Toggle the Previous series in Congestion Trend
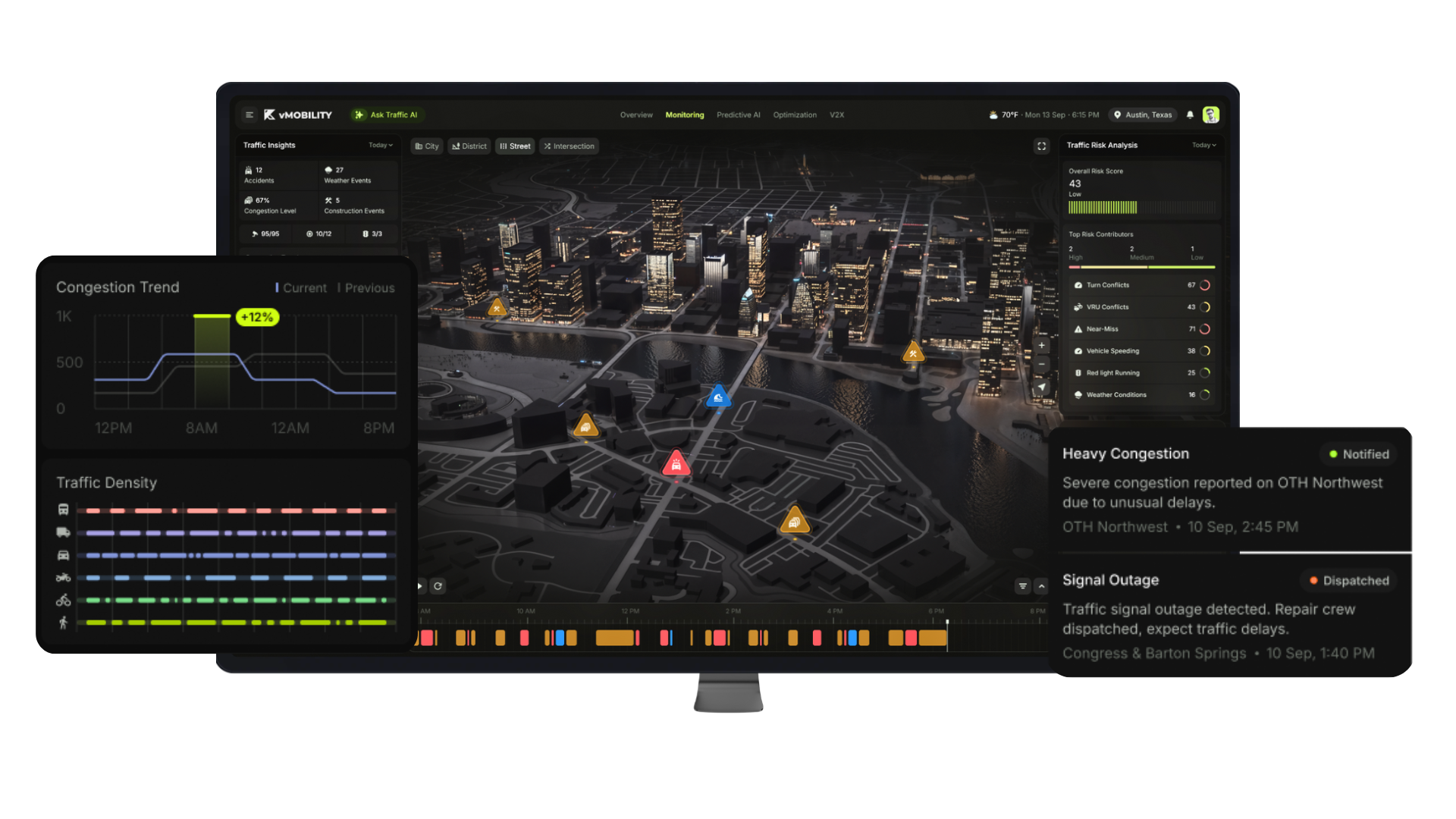The image size is (1456, 819). click(367, 288)
